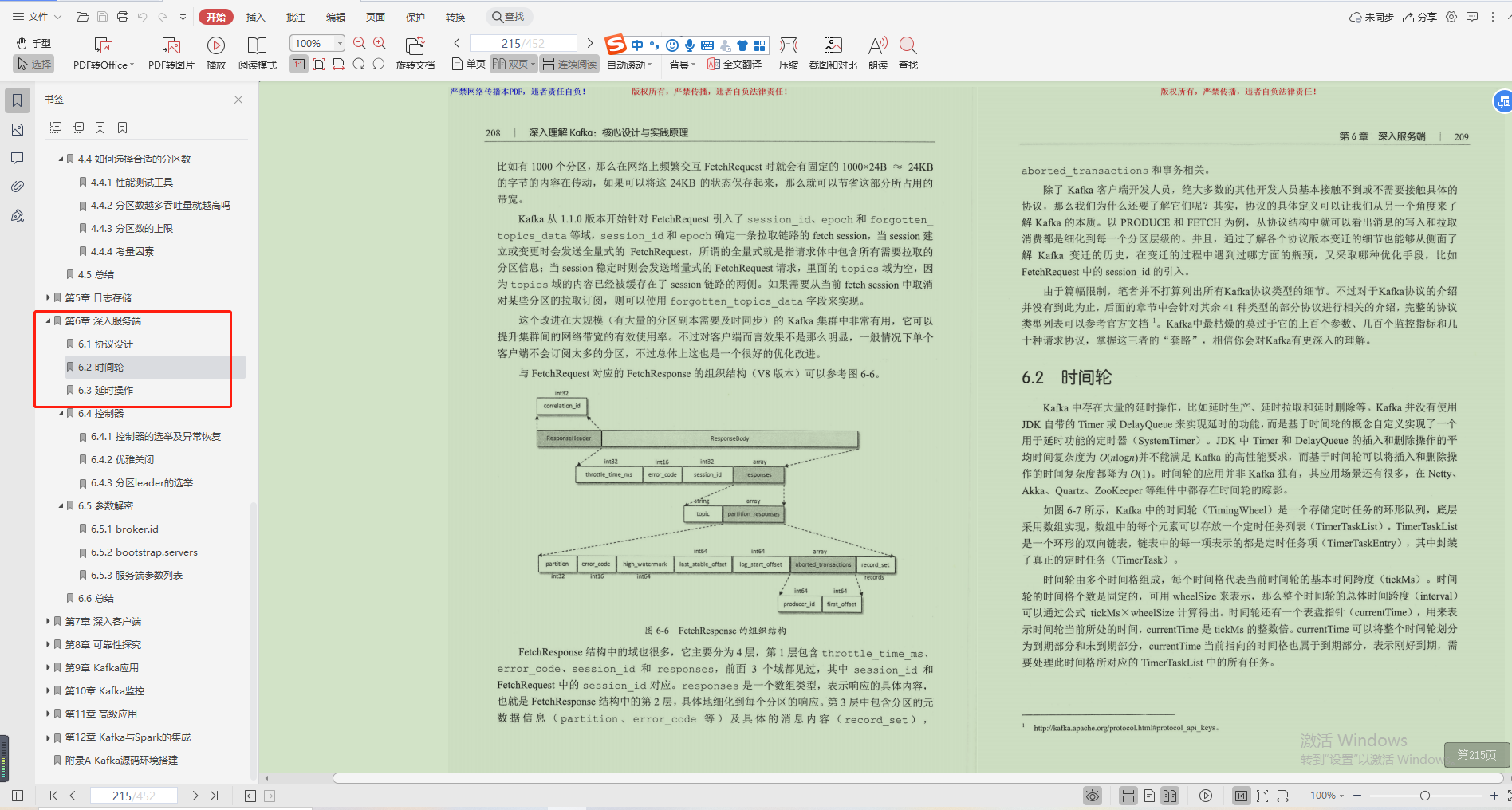Open the 自动滚动 auto-scroll dropdown

click(629, 65)
